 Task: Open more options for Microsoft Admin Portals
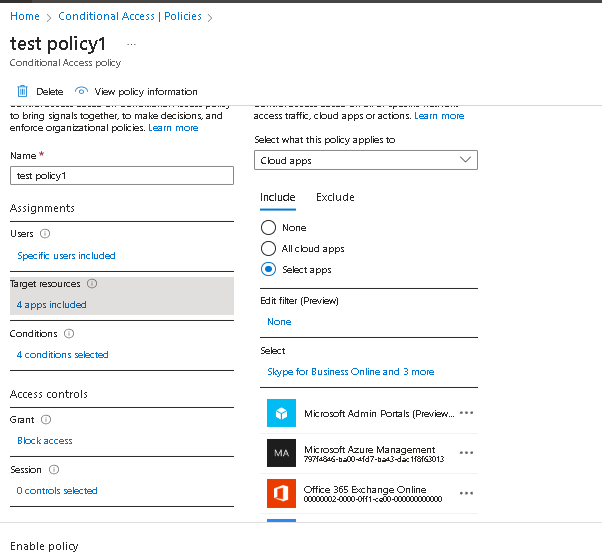466,413
